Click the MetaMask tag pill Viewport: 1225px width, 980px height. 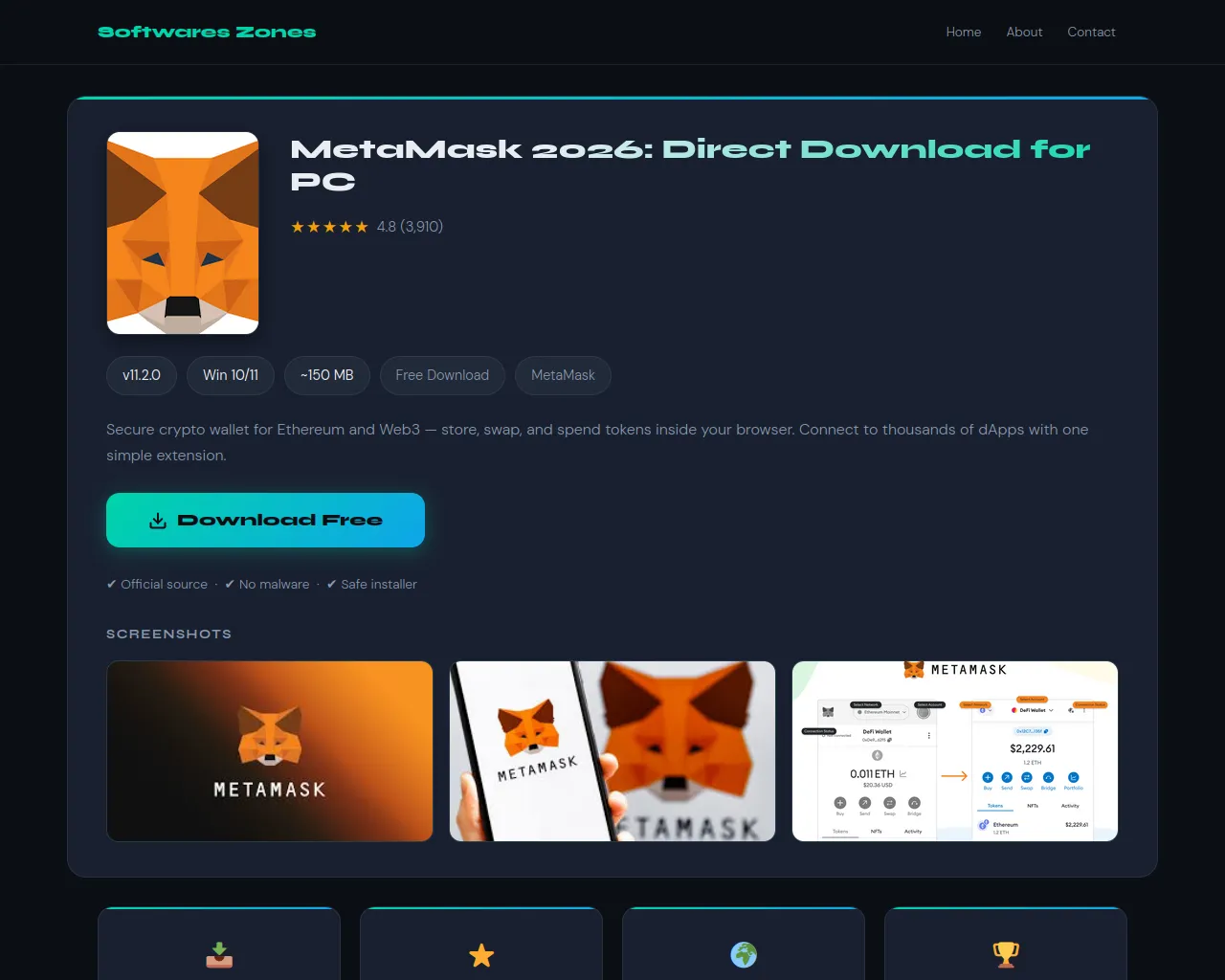tap(563, 375)
